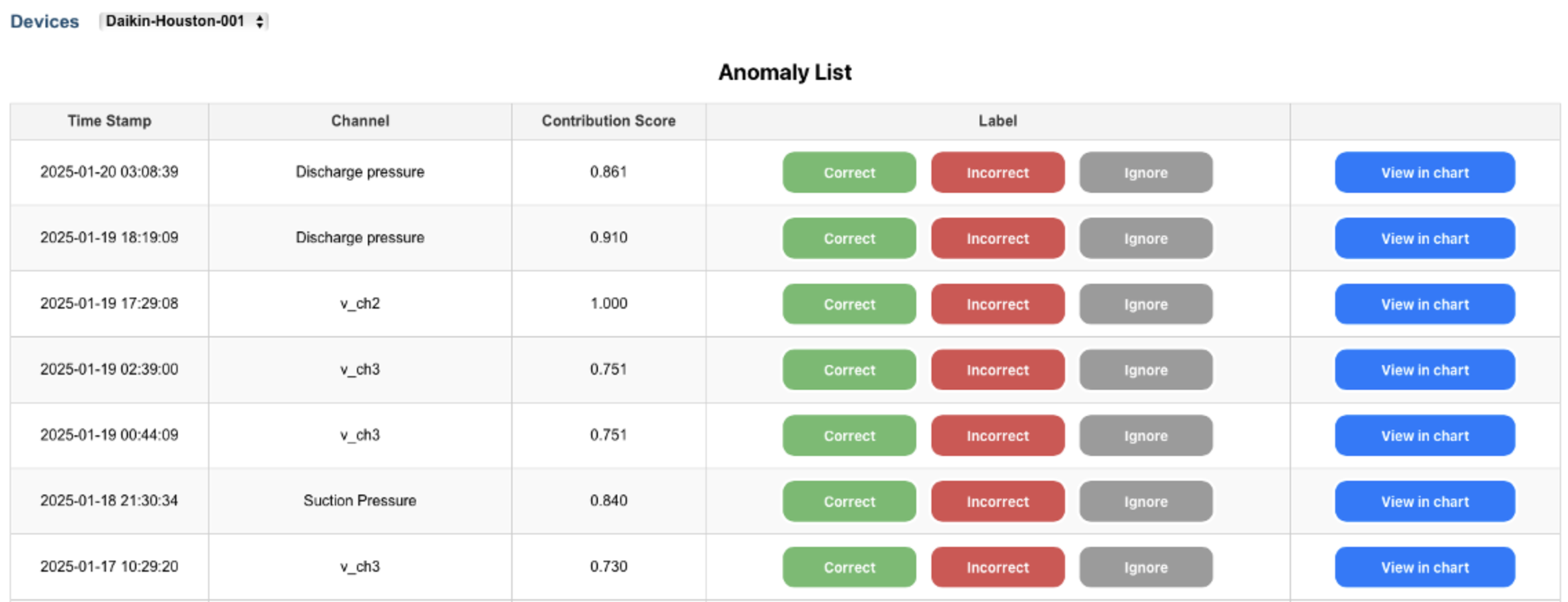Viewport: 1568px width, 602px height.
Task: View the 2025-01-20 03:08:39 anomaly in chart
Action: click(x=1424, y=172)
